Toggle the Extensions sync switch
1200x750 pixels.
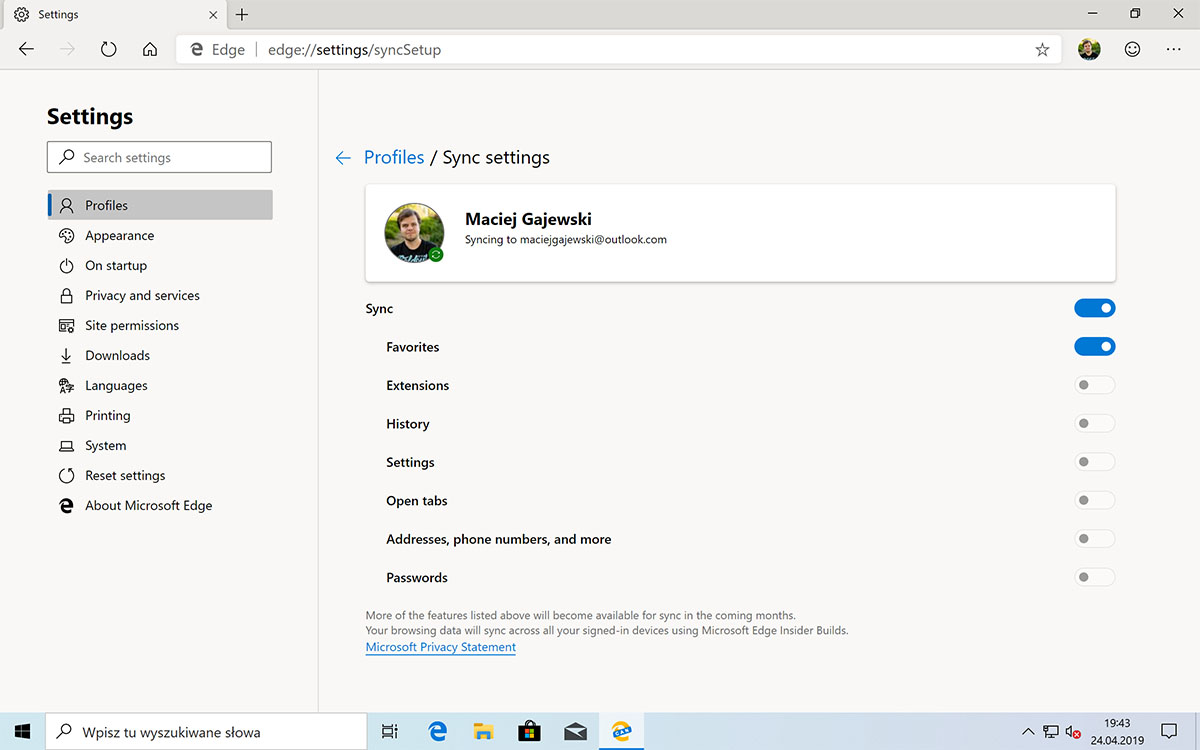(1095, 385)
